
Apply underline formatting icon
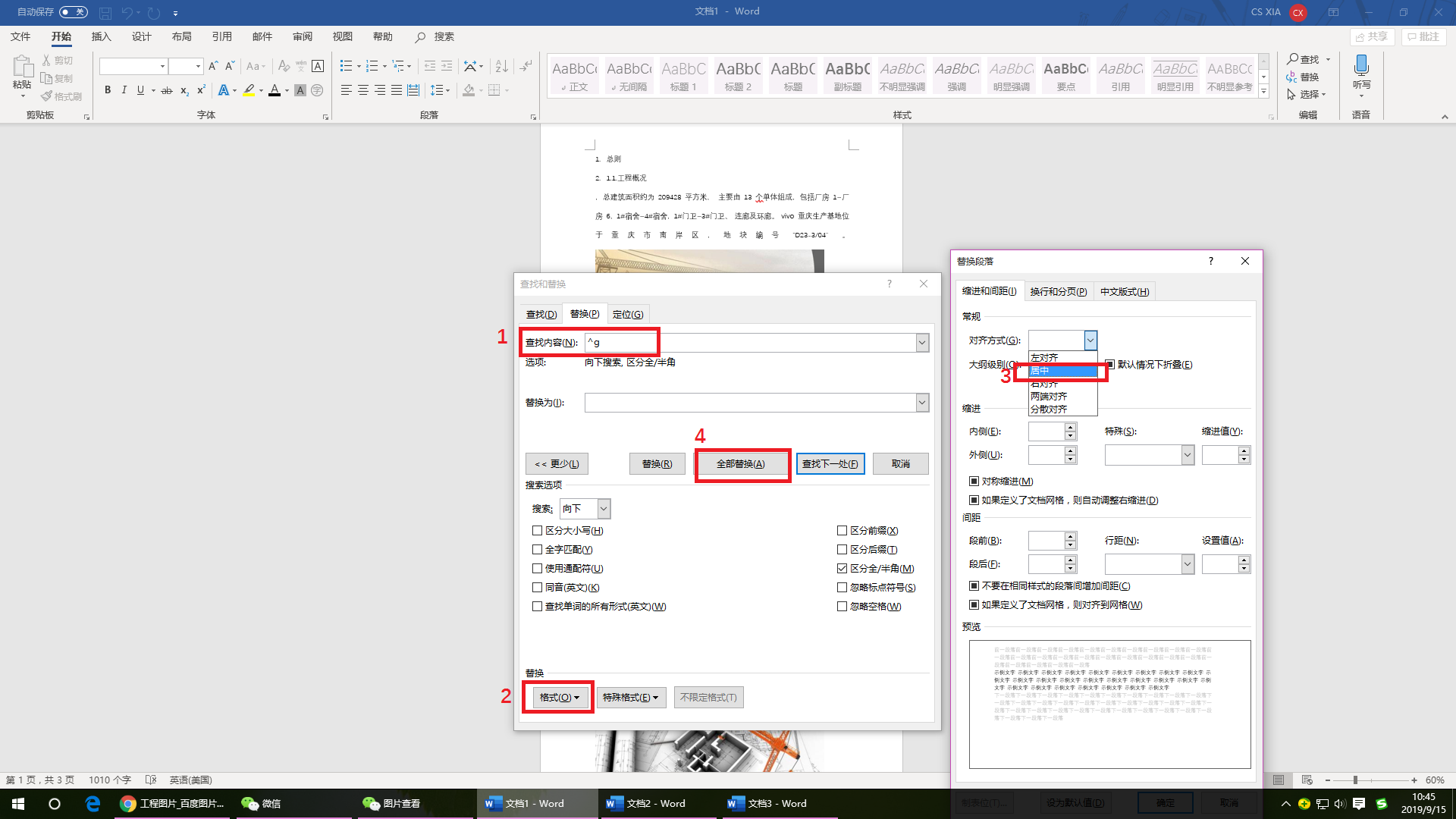click(140, 90)
